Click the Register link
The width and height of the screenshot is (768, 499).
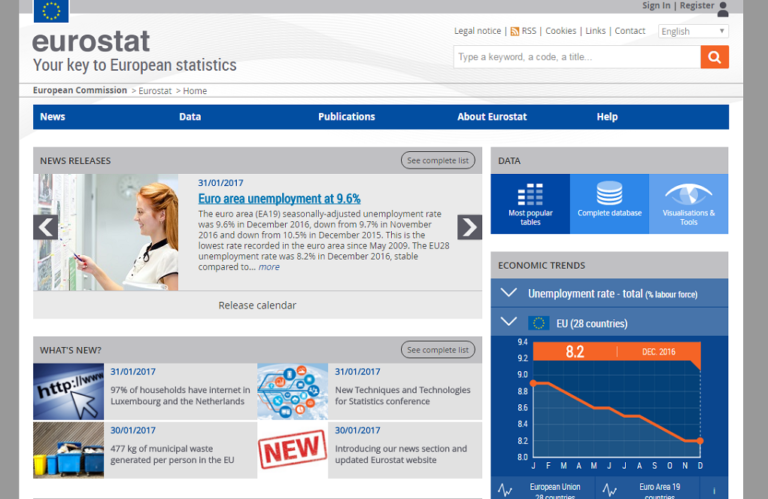(696, 5)
